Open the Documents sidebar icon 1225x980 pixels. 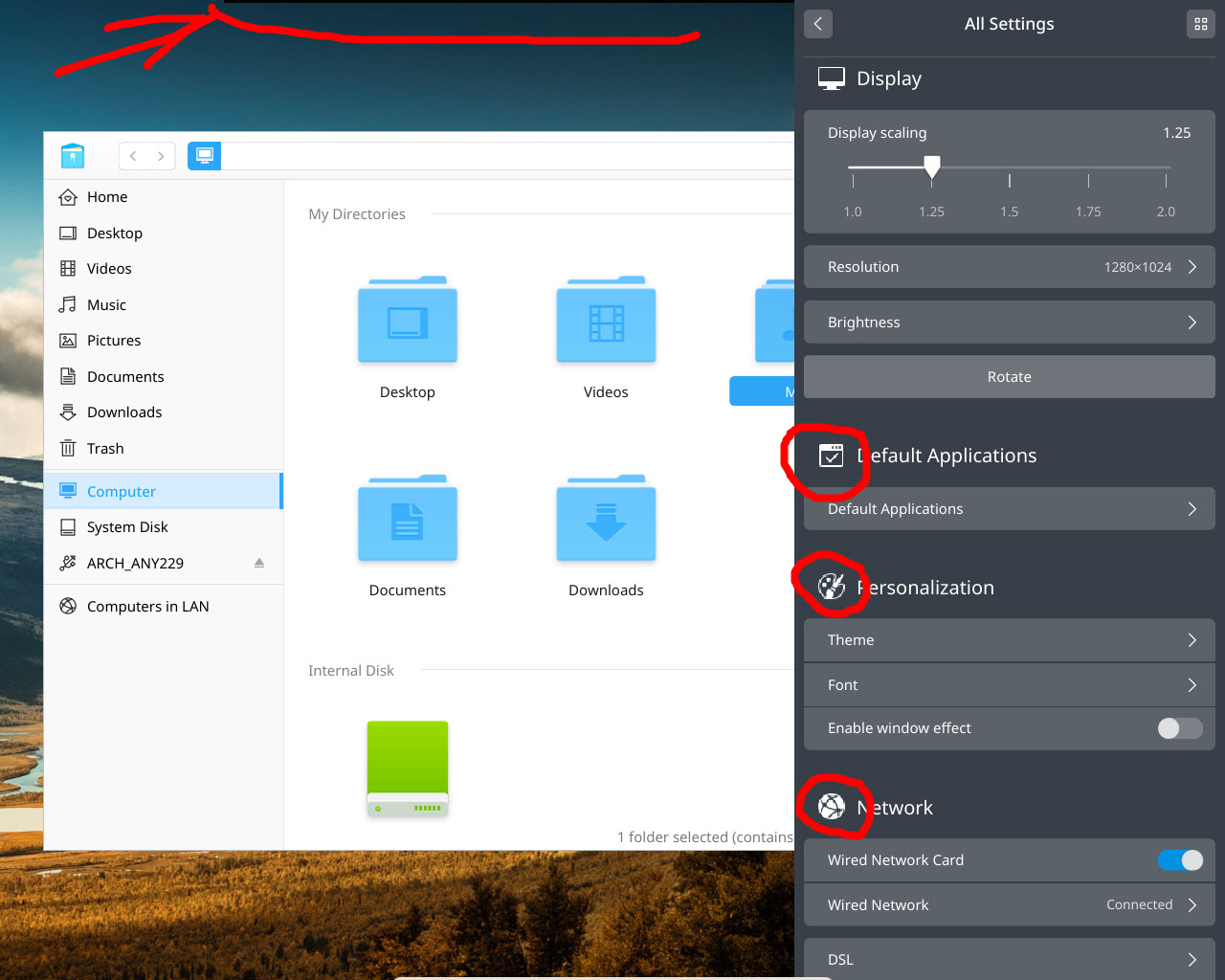pyautogui.click(x=68, y=376)
